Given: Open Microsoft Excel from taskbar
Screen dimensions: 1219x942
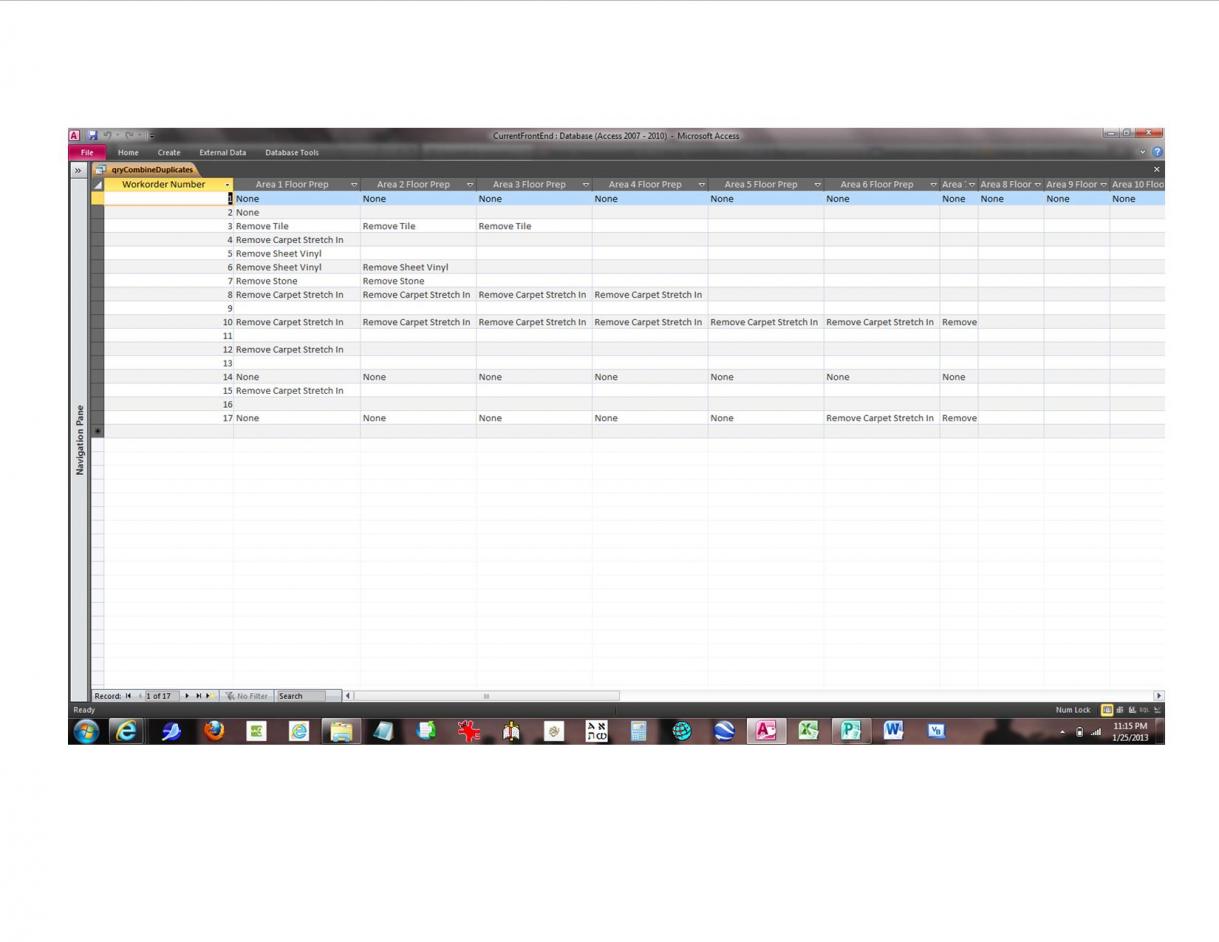Looking at the screenshot, I should point(808,731).
